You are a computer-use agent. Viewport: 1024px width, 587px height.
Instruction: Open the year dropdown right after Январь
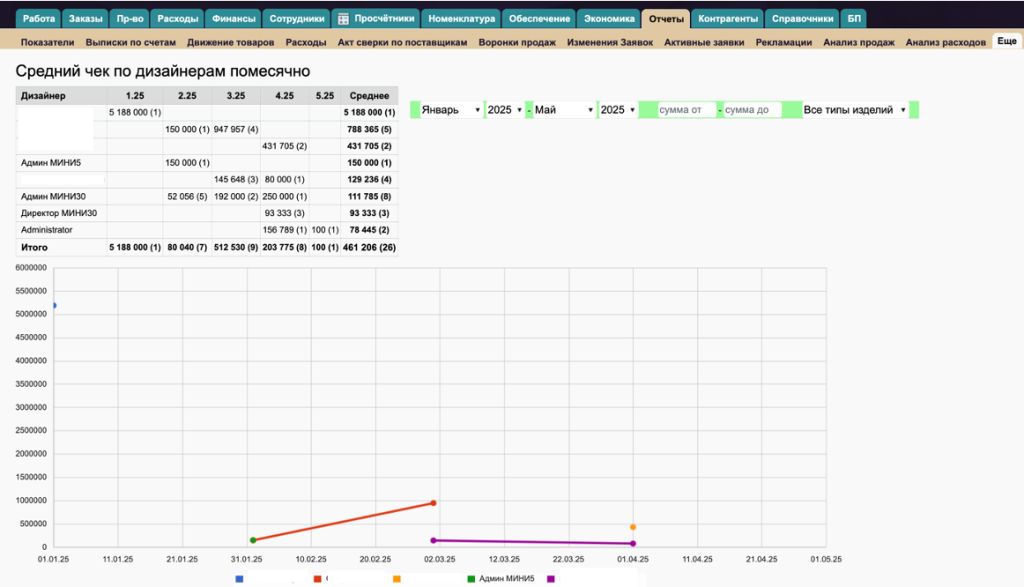[505, 110]
